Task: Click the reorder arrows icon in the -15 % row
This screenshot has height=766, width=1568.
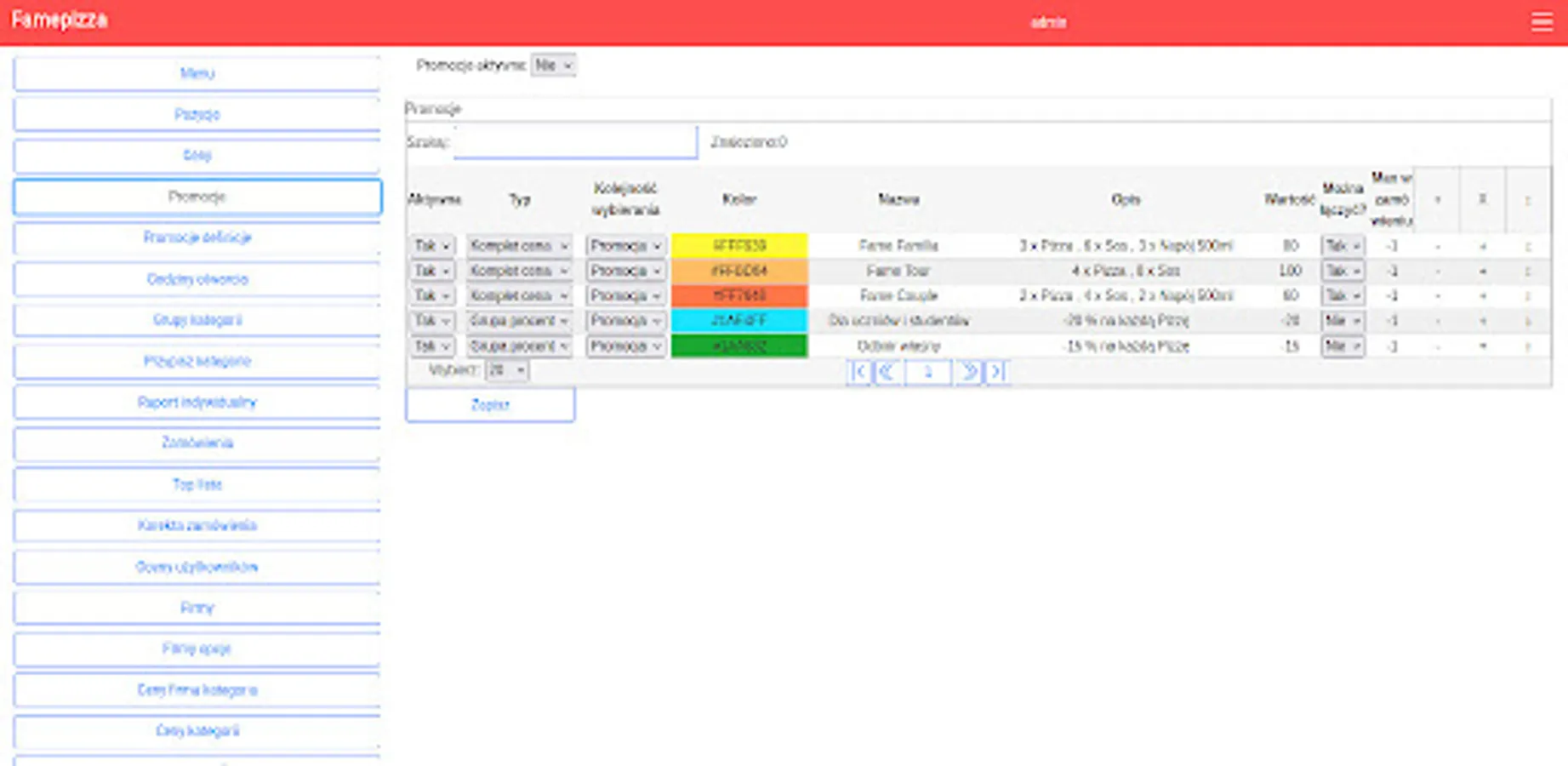Action: coord(1528,346)
